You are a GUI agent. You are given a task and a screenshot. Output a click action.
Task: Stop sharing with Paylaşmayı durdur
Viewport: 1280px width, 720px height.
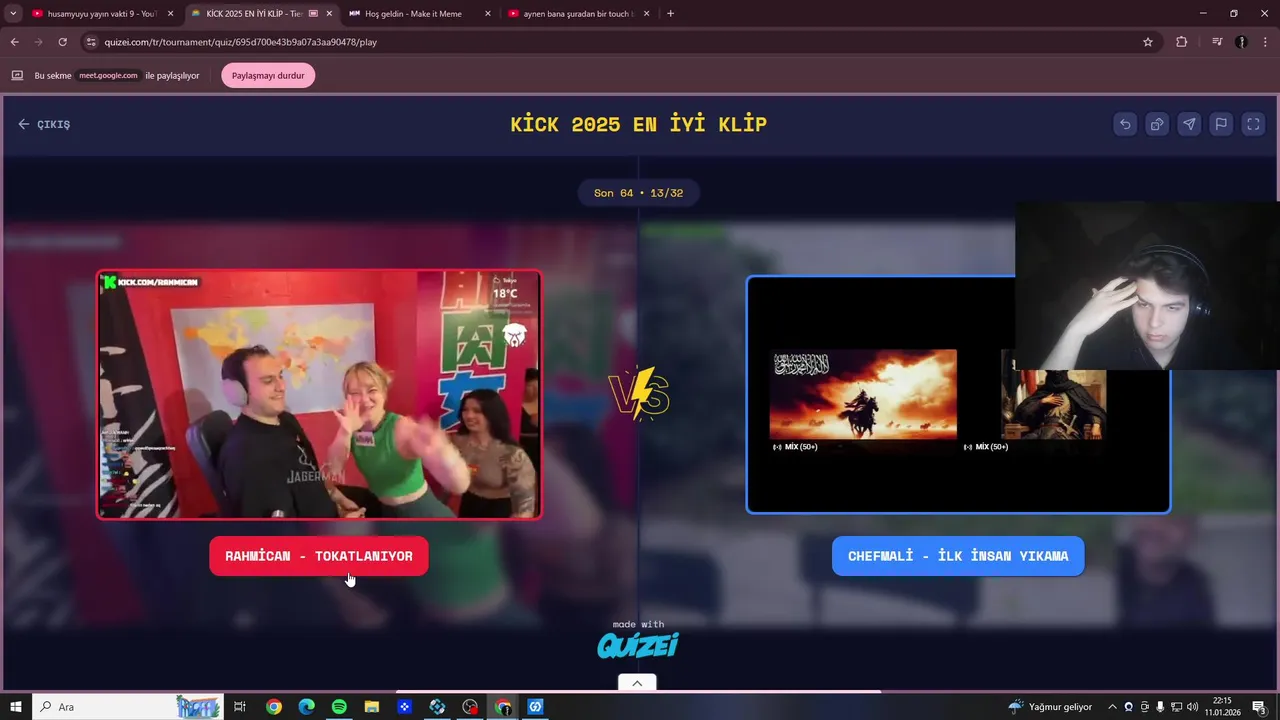(268, 75)
